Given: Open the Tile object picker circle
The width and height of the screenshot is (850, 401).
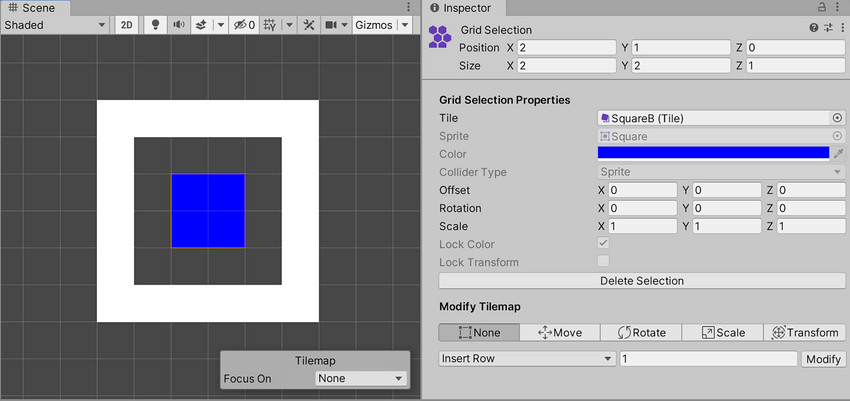Looking at the screenshot, I should pyautogui.click(x=837, y=118).
